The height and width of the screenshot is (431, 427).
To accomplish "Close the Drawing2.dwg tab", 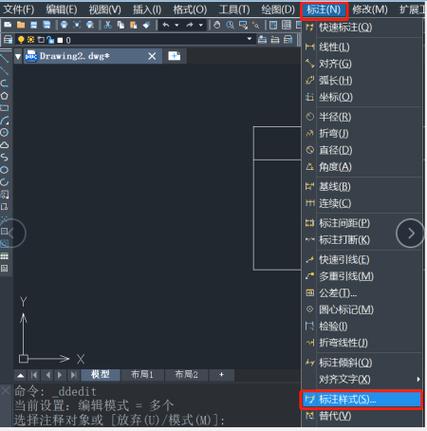I will 152,56.
